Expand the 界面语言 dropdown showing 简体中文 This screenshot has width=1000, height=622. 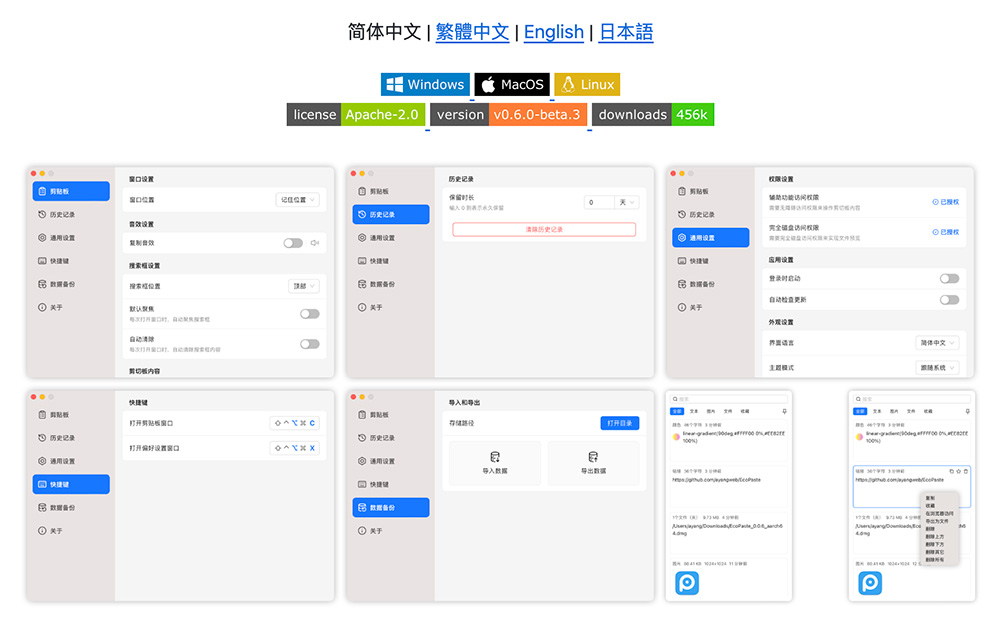pos(937,342)
